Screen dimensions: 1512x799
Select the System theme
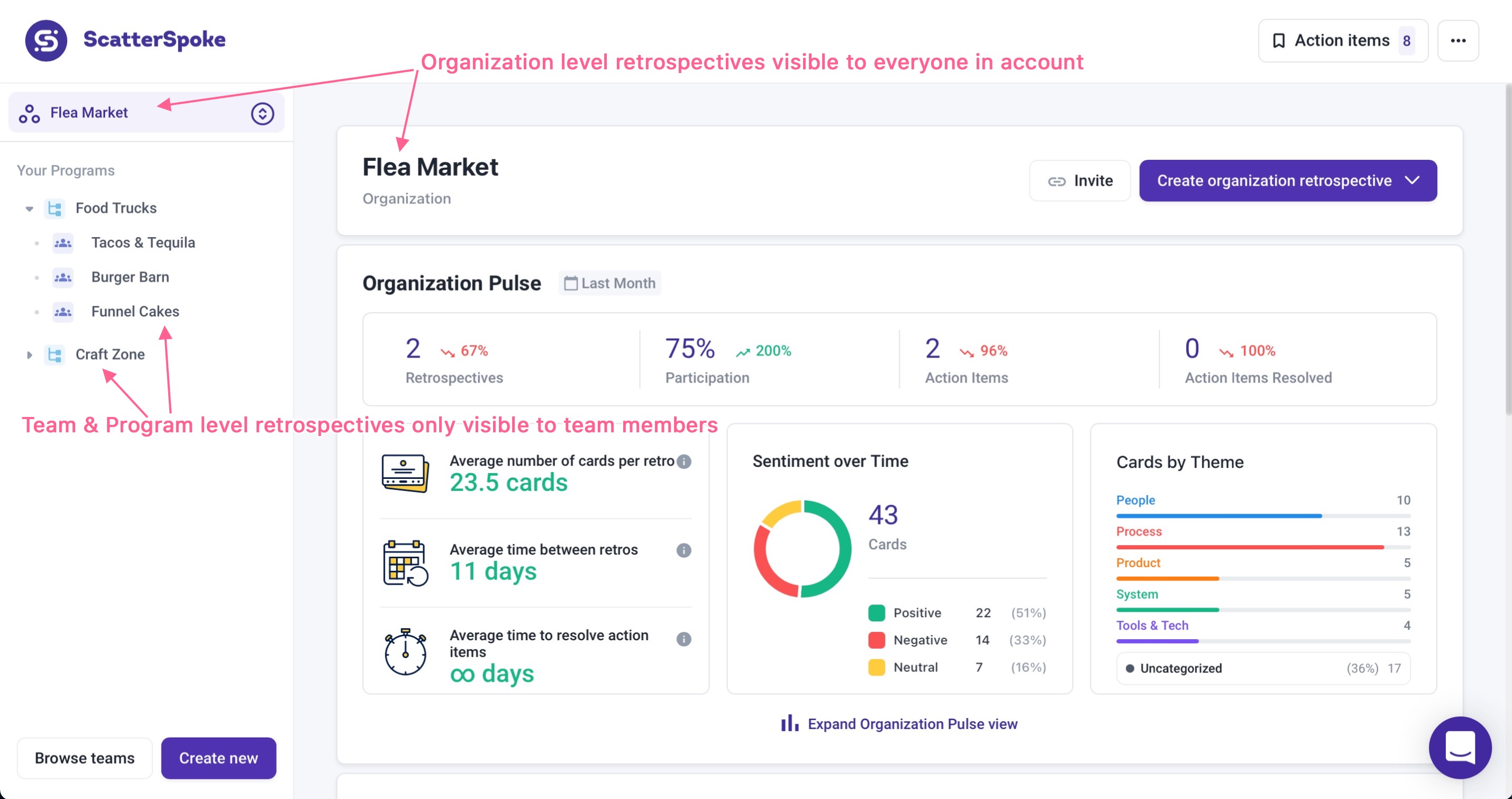point(1137,594)
